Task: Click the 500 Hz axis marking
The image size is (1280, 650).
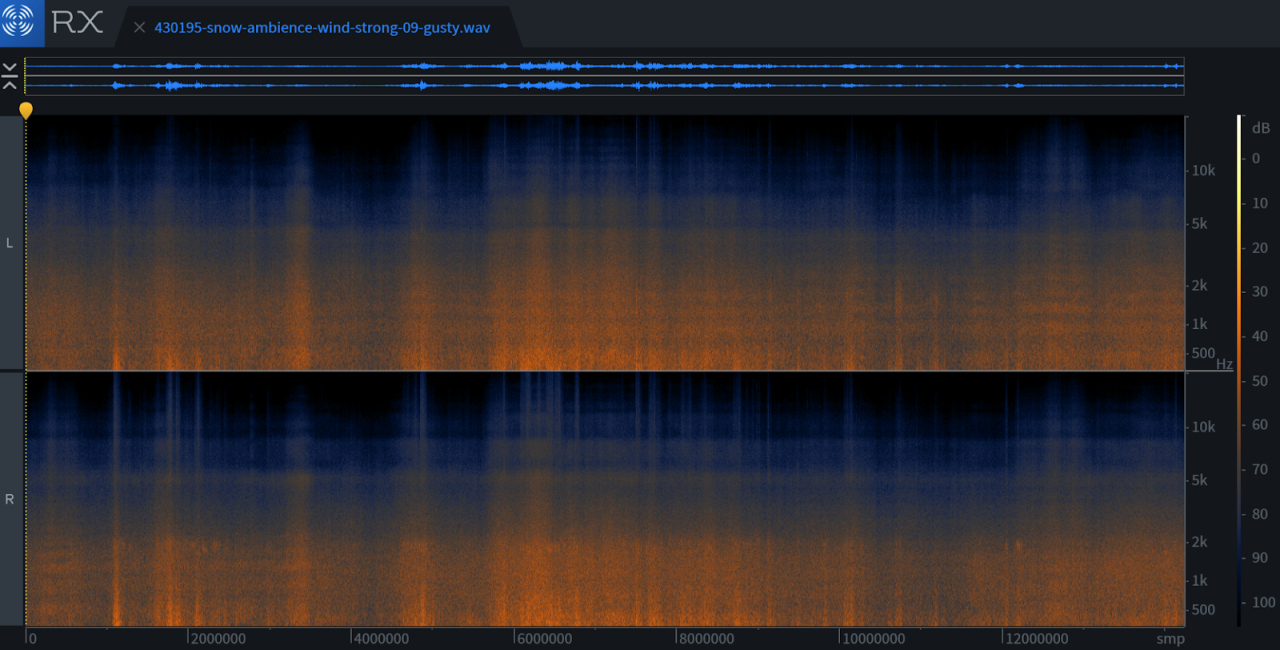Action: tap(1201, 353)
